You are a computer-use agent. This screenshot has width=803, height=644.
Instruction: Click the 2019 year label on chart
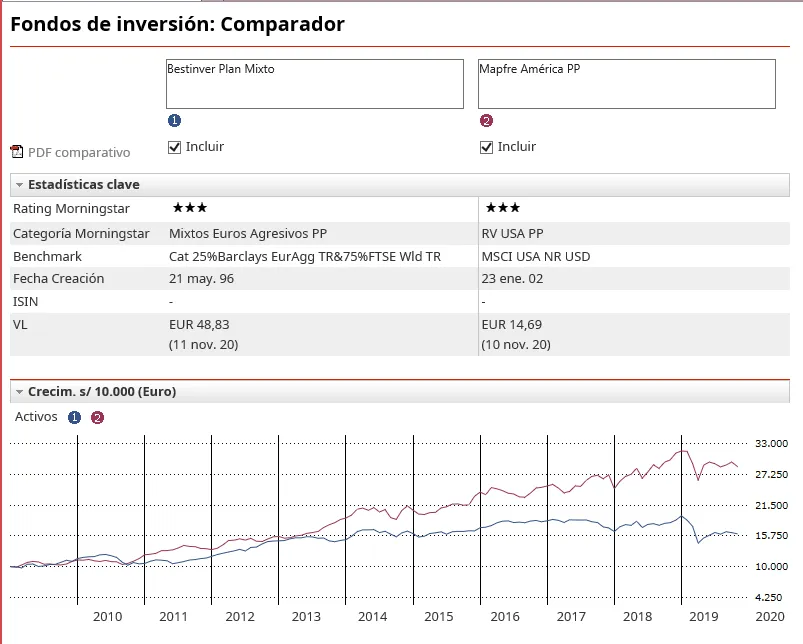704,617
